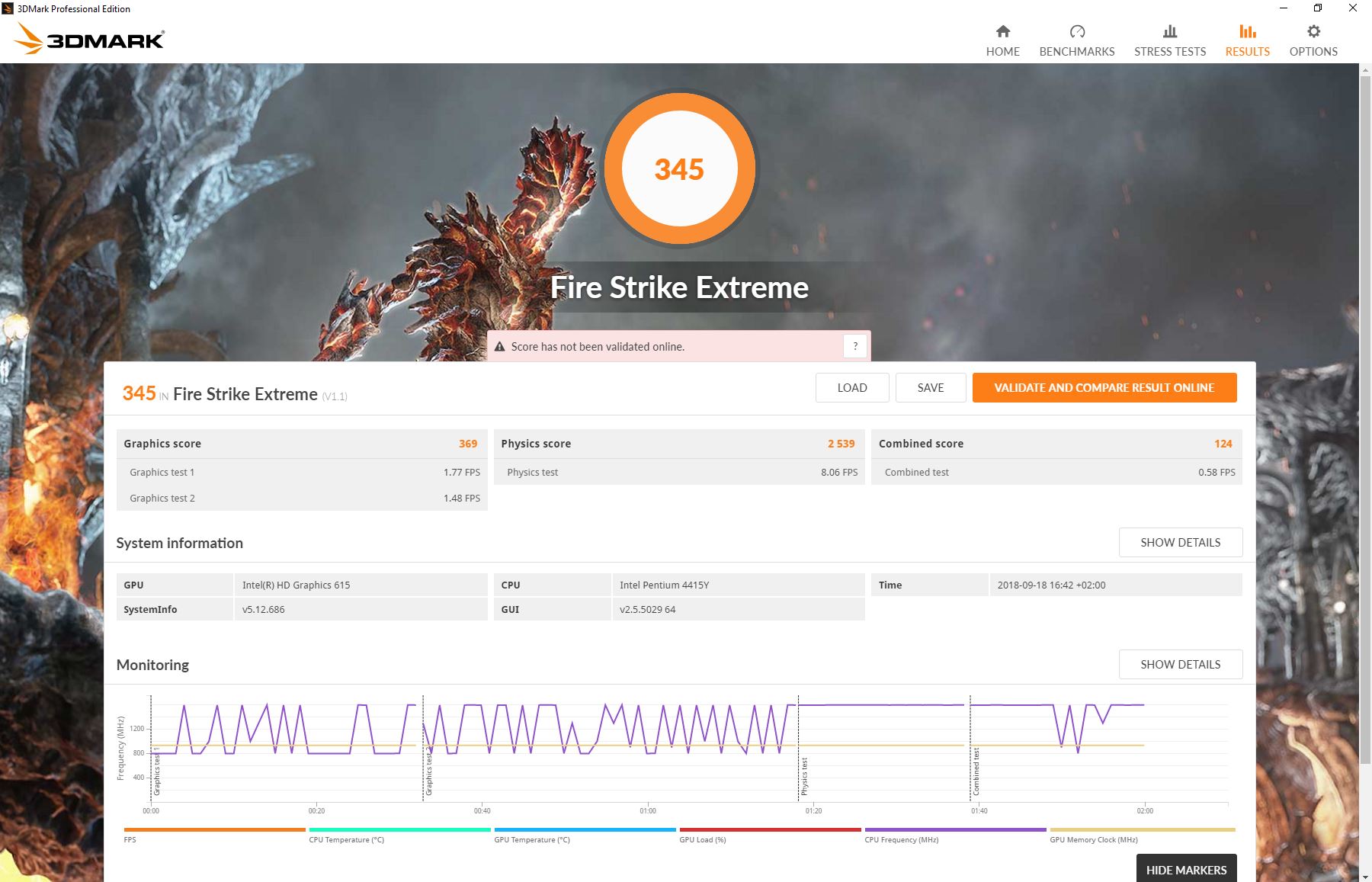Click the Benchmarks gauge icon

1077,31
